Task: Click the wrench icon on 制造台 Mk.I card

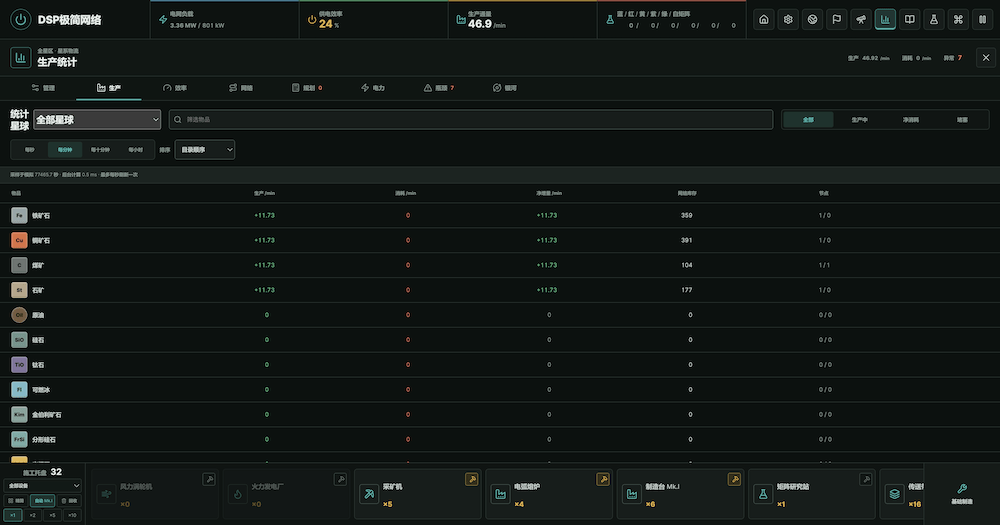Action: pyautogui.click(x=734, y=479)
